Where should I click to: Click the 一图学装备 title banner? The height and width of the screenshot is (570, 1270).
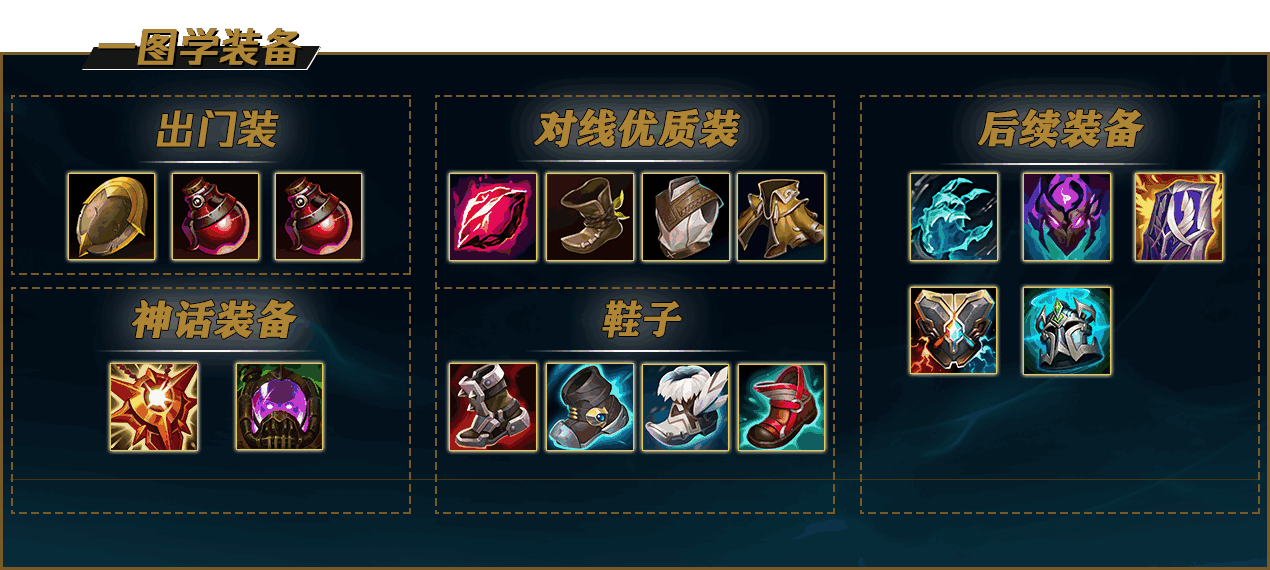coord(200,49)
